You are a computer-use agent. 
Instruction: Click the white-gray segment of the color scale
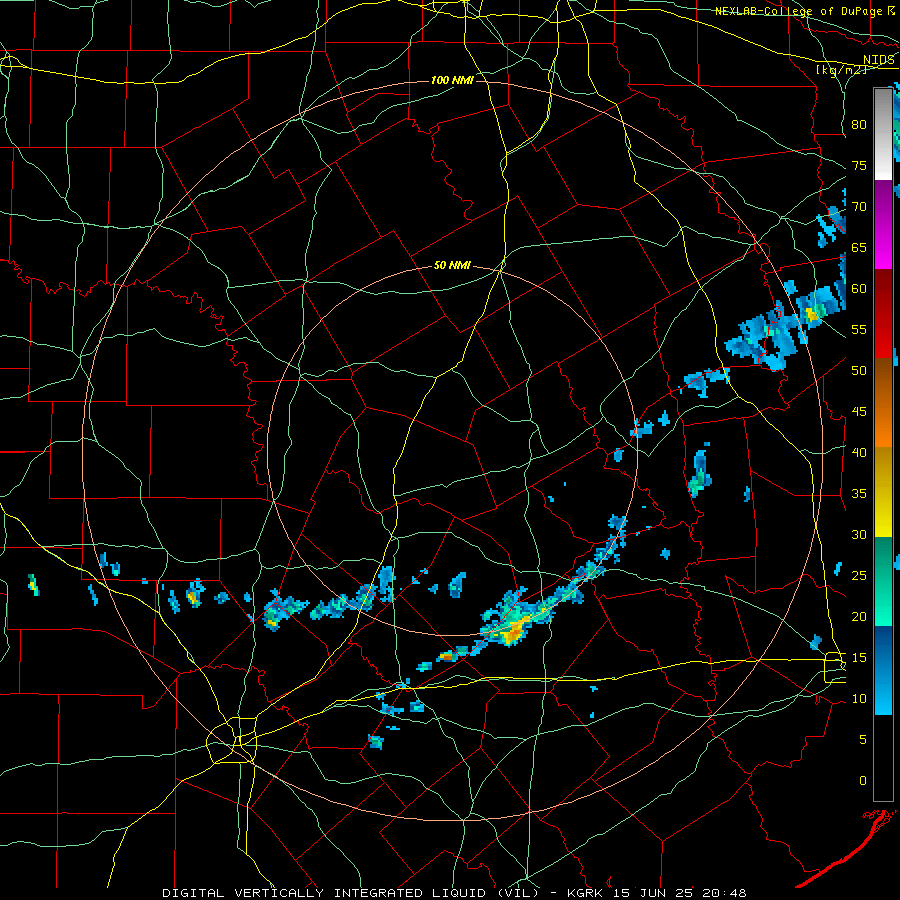pos(883,134)
